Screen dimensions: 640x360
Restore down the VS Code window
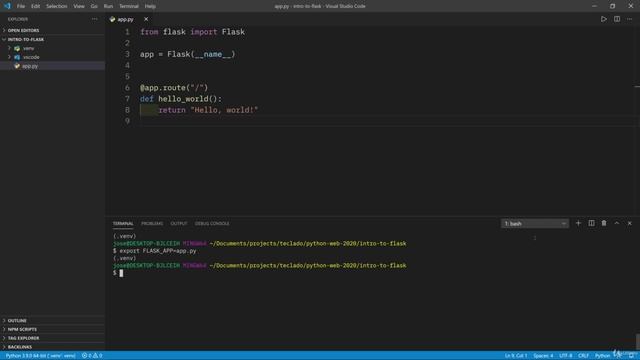612,6
